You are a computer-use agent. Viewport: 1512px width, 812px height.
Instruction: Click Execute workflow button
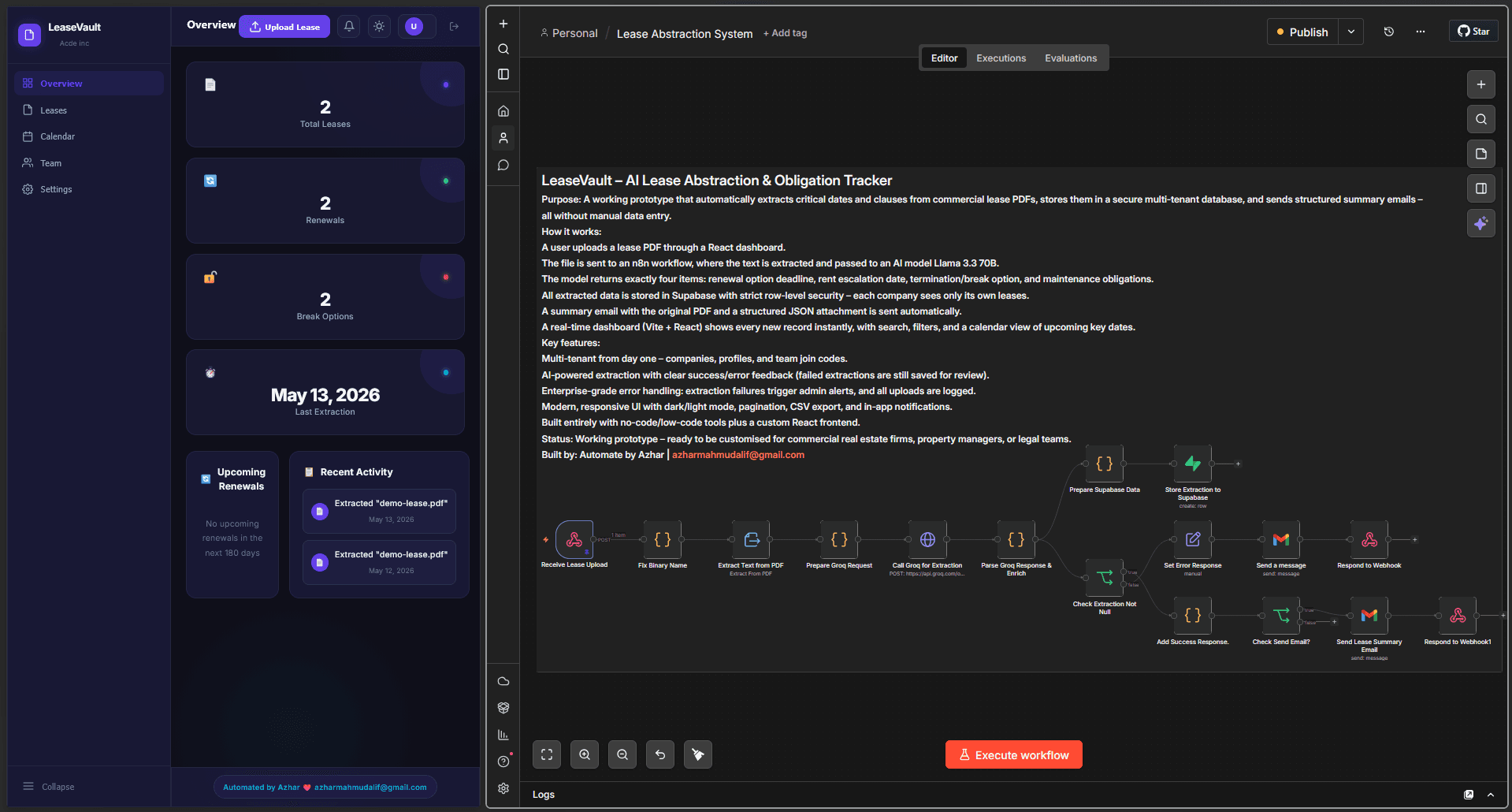1014,754
